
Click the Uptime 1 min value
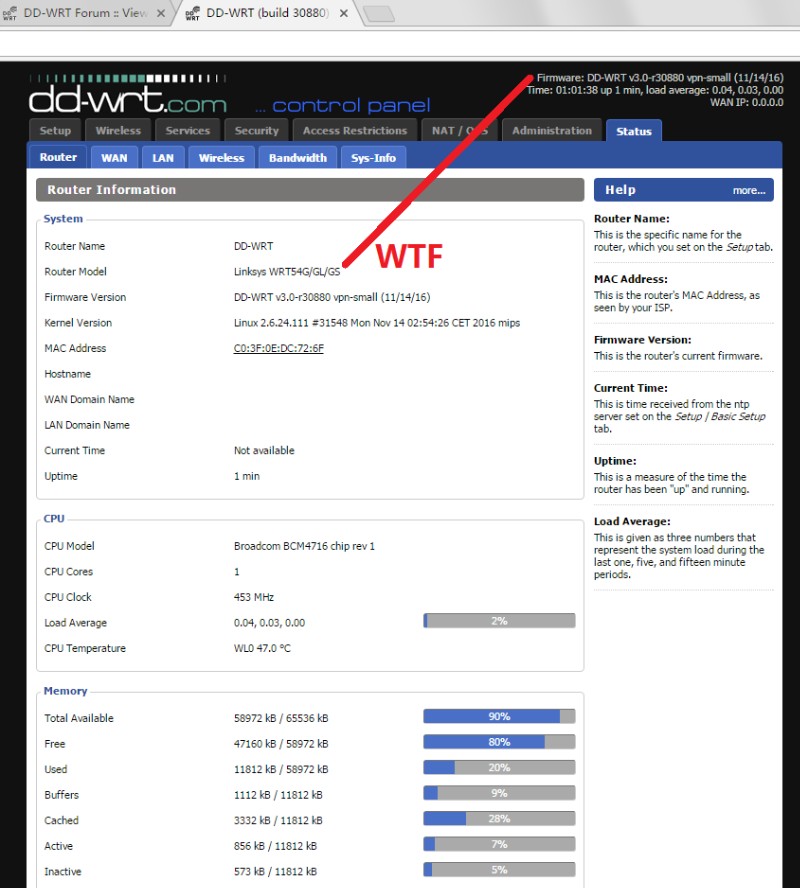tap(247, 476)
